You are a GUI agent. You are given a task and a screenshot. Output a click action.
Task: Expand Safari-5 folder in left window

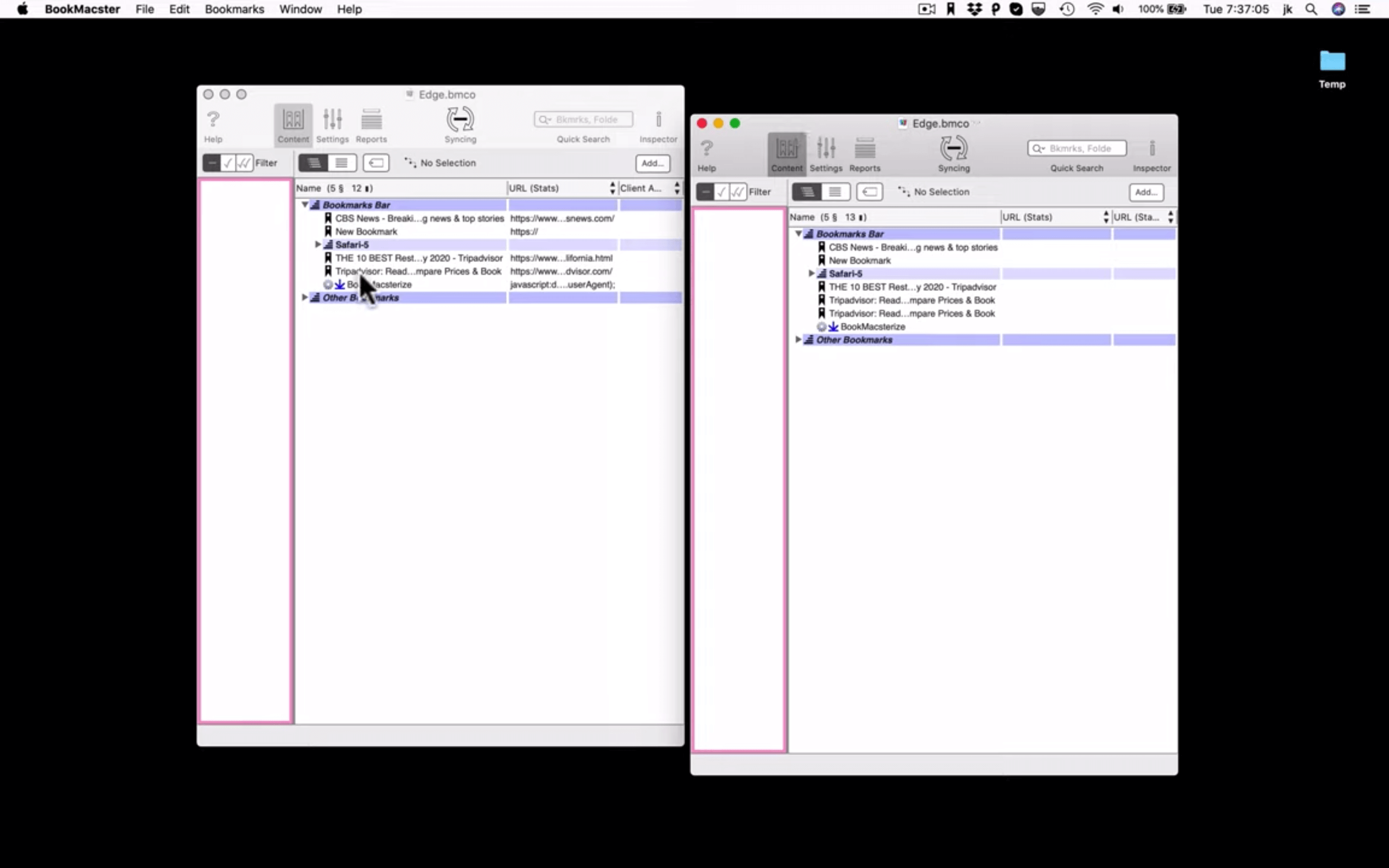tap(317, 245)
